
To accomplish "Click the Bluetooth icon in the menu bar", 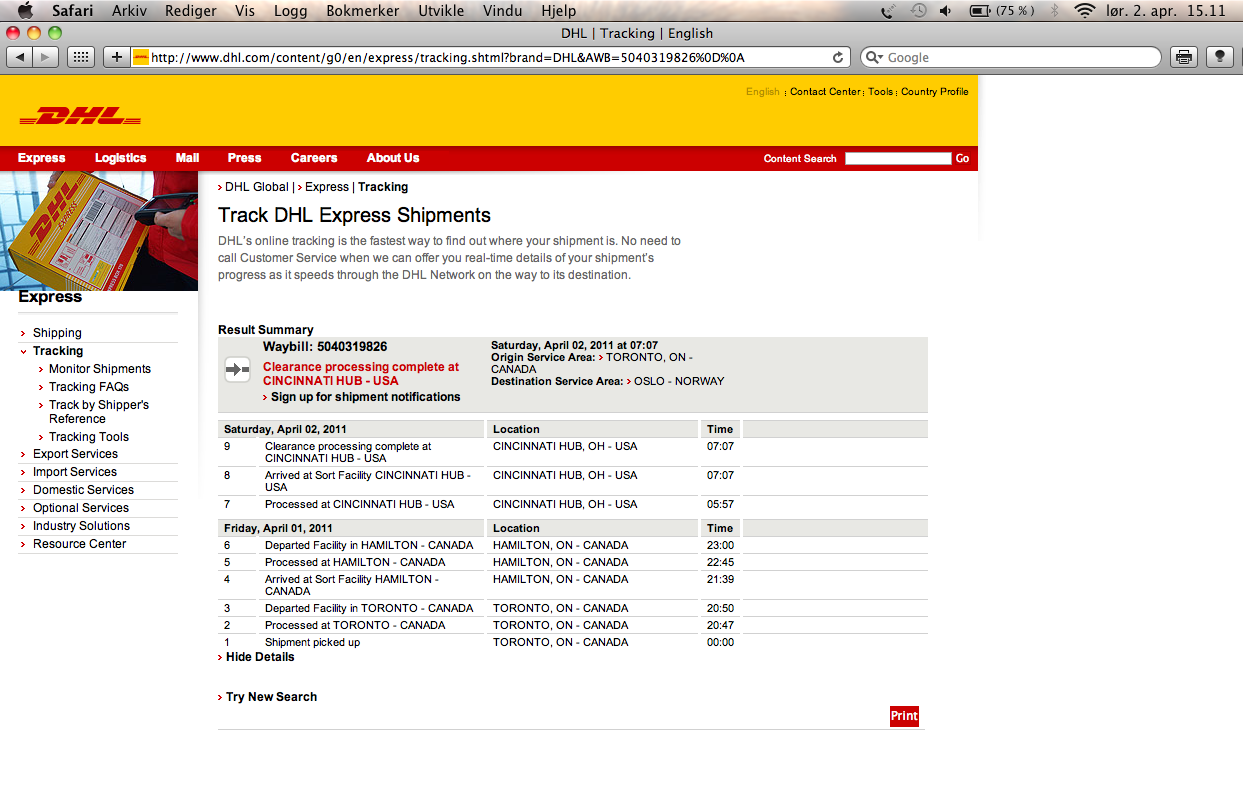I will [x=1054, y=11].
